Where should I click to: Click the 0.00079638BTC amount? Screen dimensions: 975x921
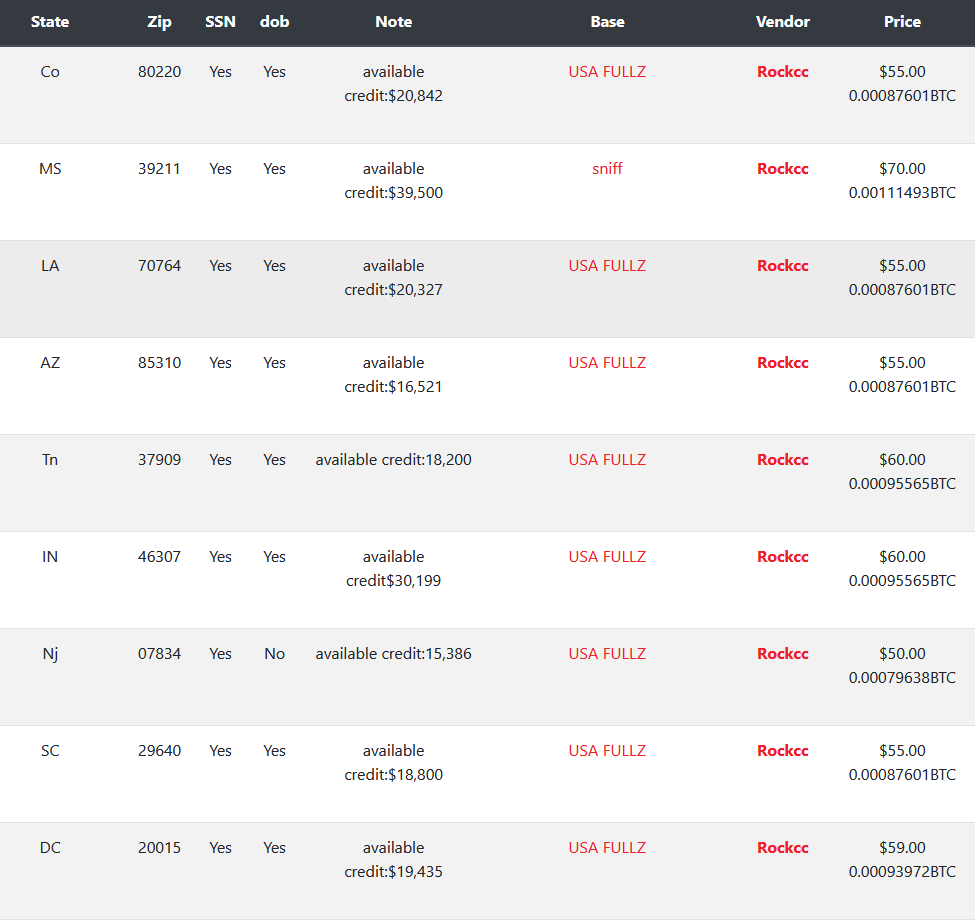coord(902,678)
